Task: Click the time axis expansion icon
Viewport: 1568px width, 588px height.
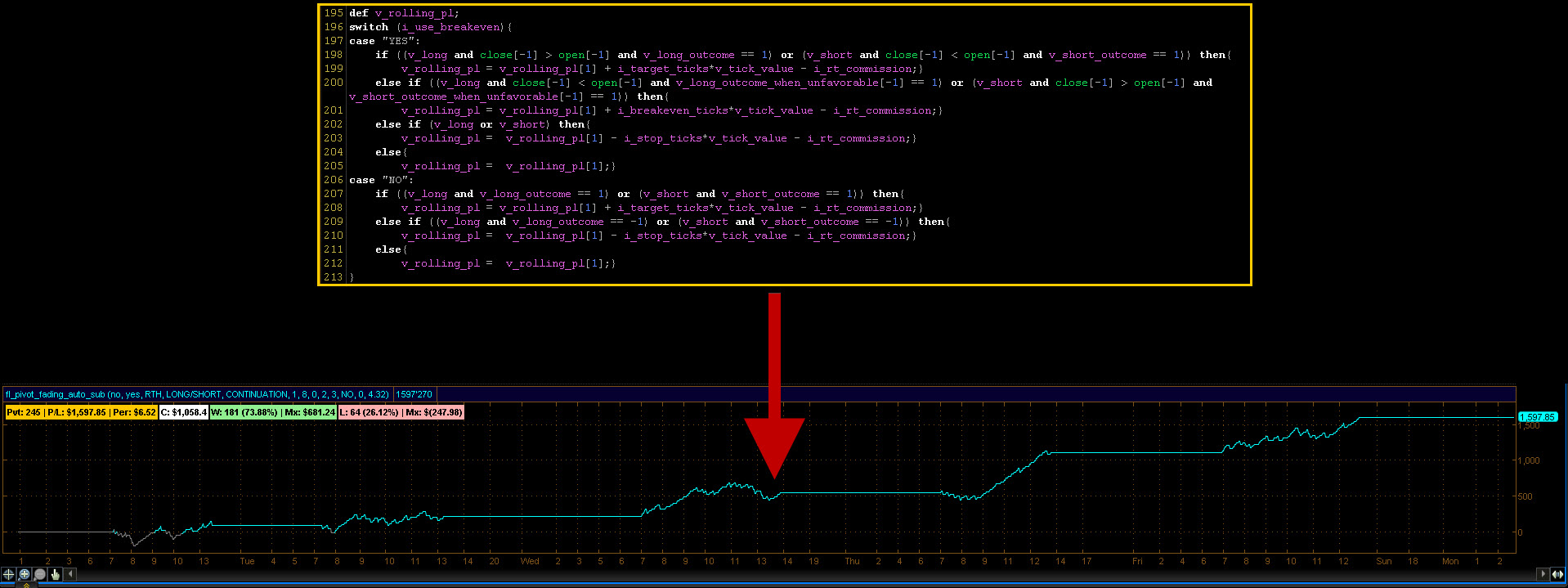Action: pyautogui.click(x=1558, y=574)
